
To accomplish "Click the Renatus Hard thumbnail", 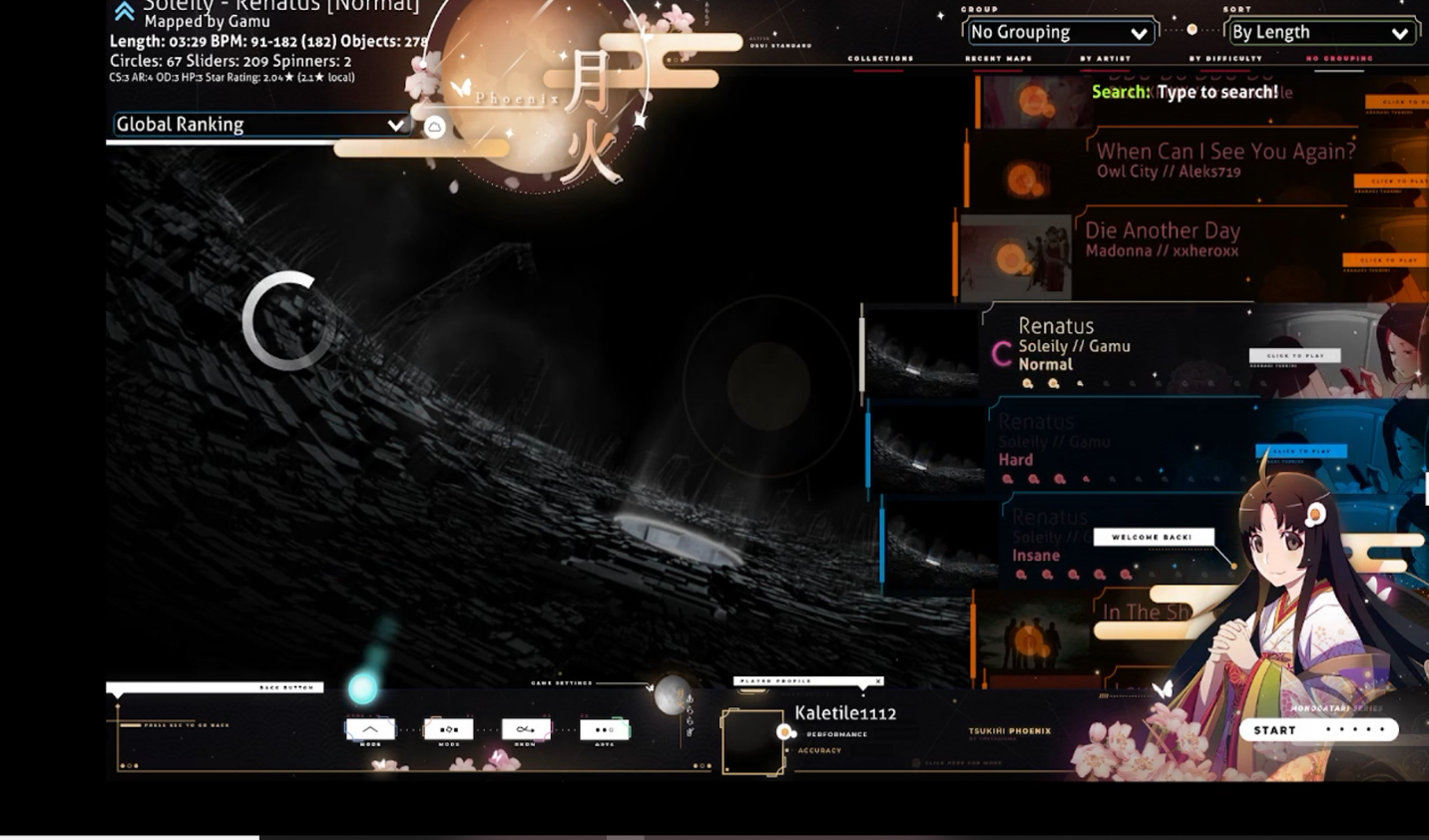I will 928,447.
